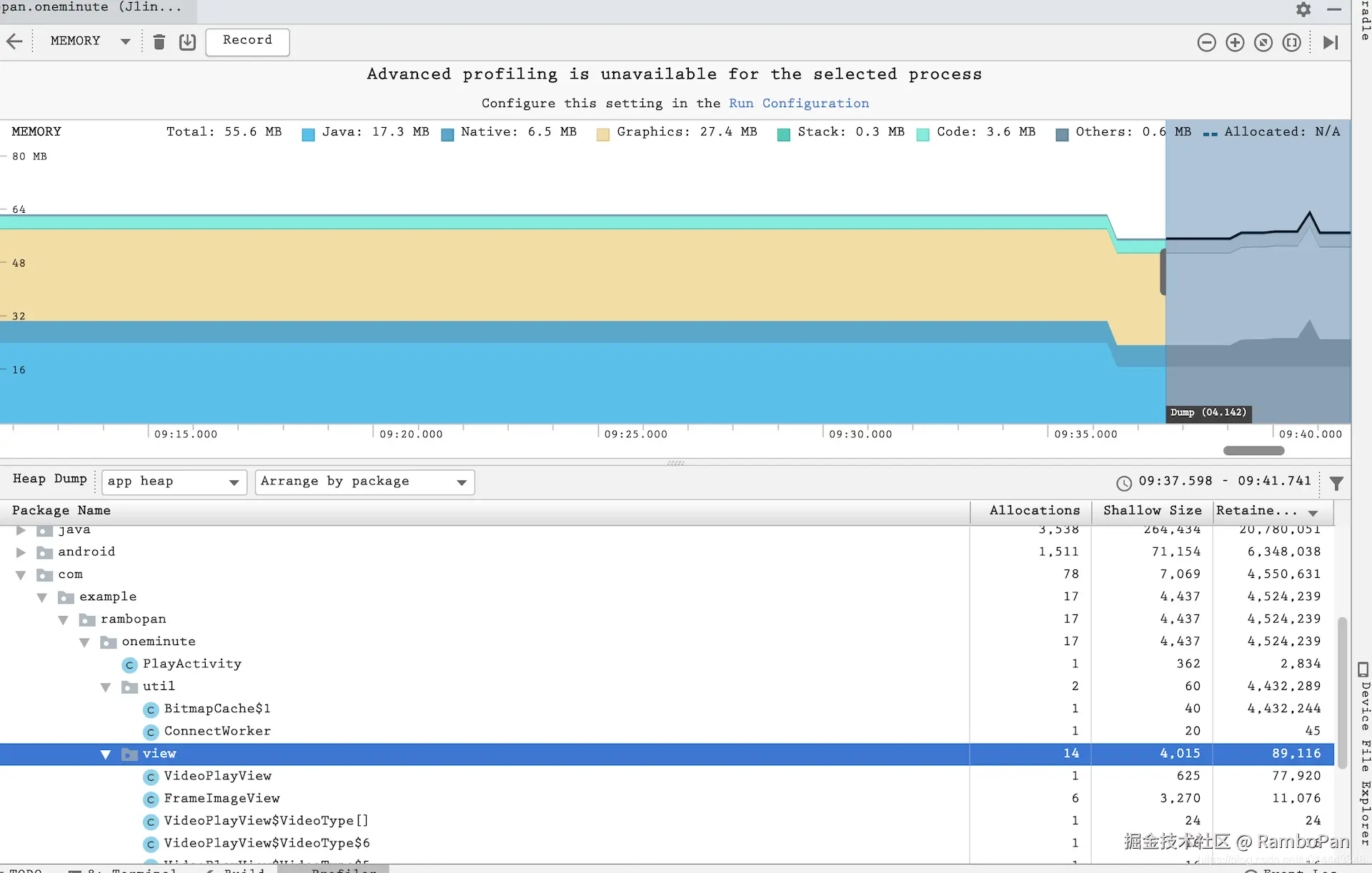Expand the android package node
Screen dimensions: 1372x873
(x=21, y=552)
